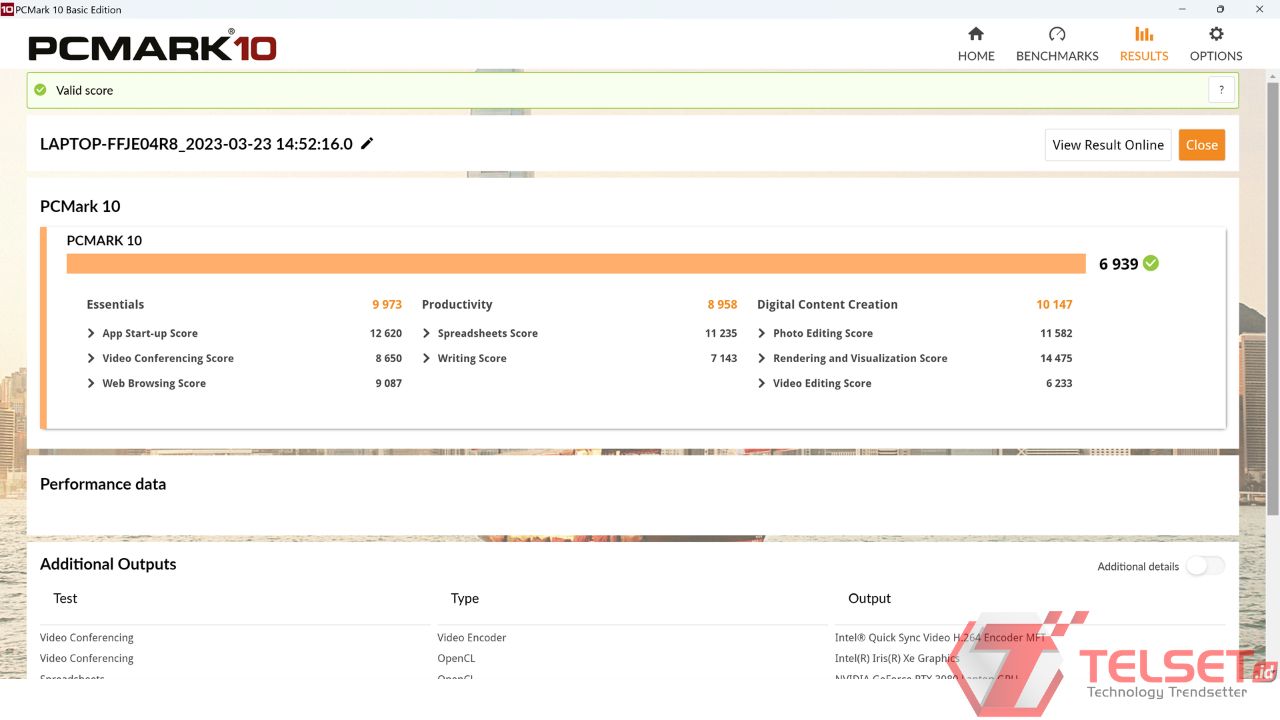This screenshot has height=720, width=1280.
Task: Click the question mark help icon
Action: click(1221, 90)
